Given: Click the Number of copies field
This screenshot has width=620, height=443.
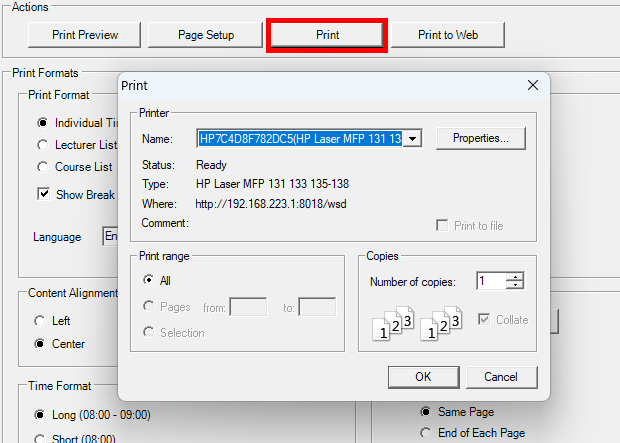Looking at the screenshot, I should point(491,281).
